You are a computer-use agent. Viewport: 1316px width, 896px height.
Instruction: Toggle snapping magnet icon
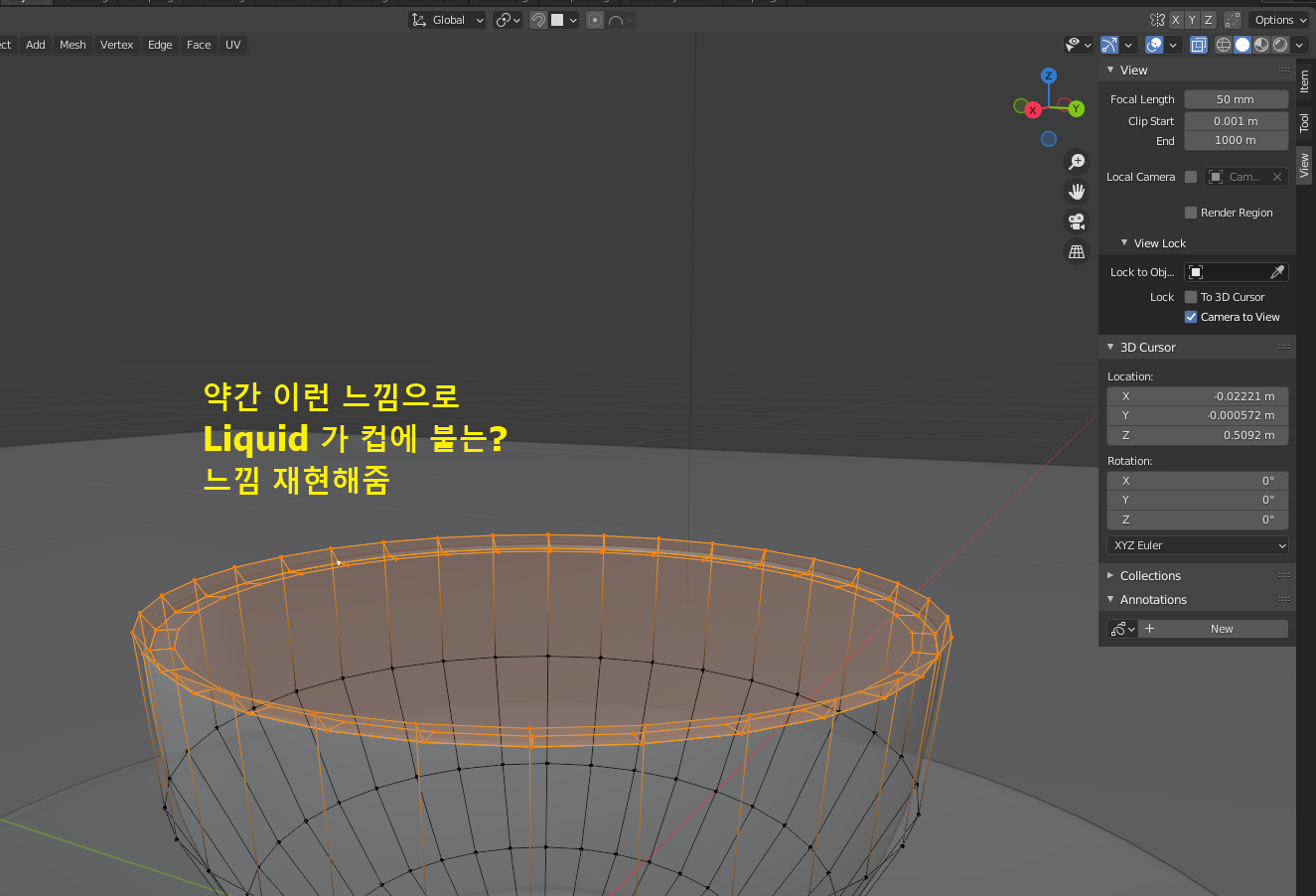[537, 20]
